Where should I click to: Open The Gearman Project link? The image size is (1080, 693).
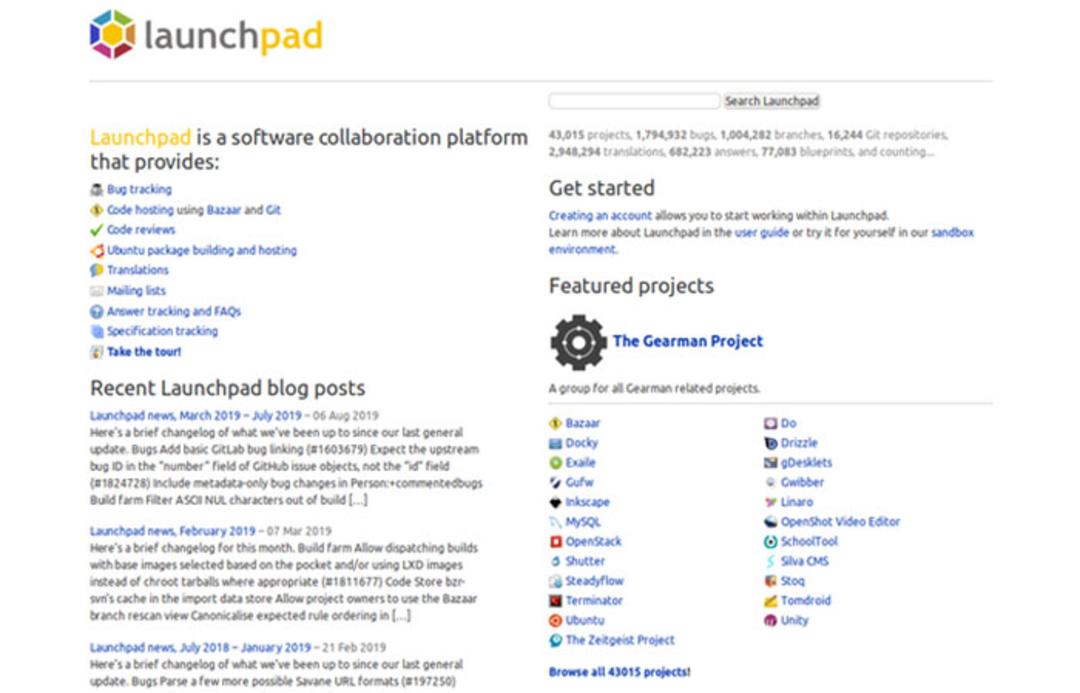687,341
